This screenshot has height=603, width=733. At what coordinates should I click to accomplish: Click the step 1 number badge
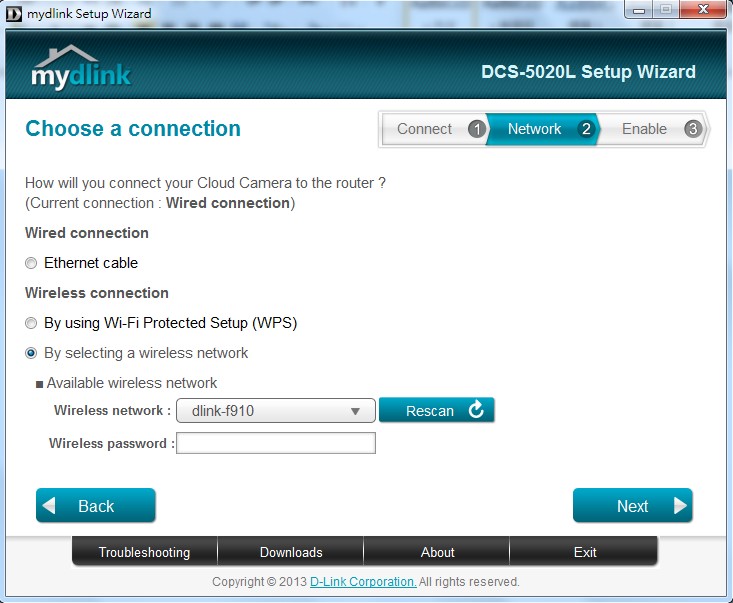tap(477, 129)
